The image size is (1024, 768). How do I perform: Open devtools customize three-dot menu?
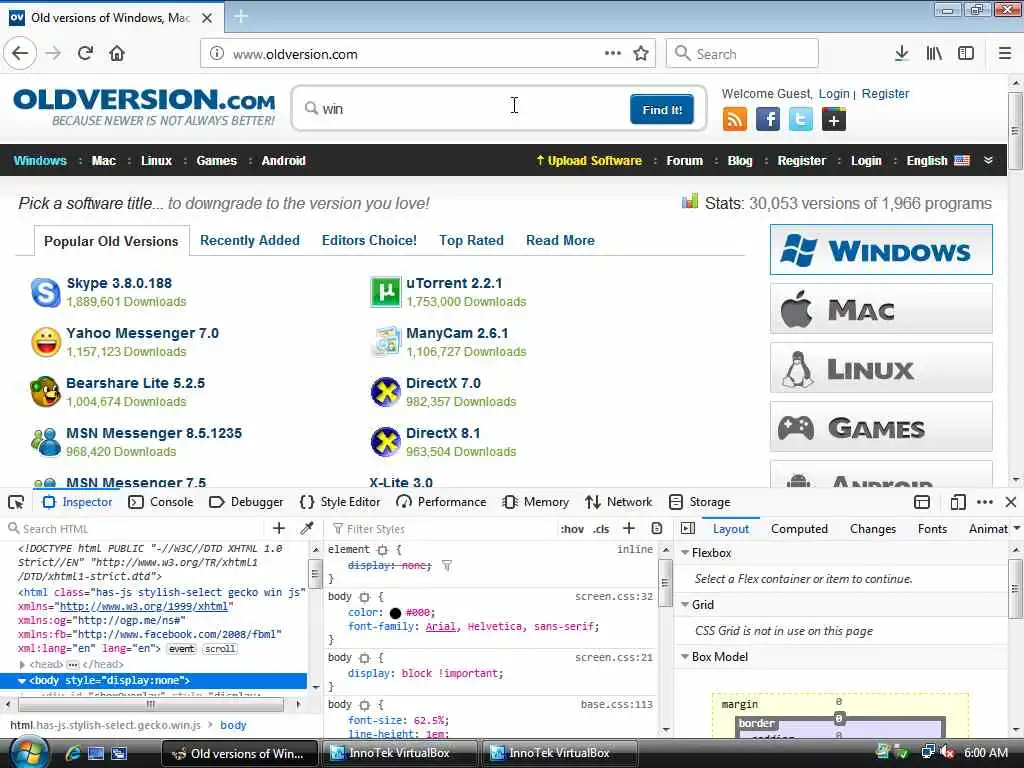point(985,502)
